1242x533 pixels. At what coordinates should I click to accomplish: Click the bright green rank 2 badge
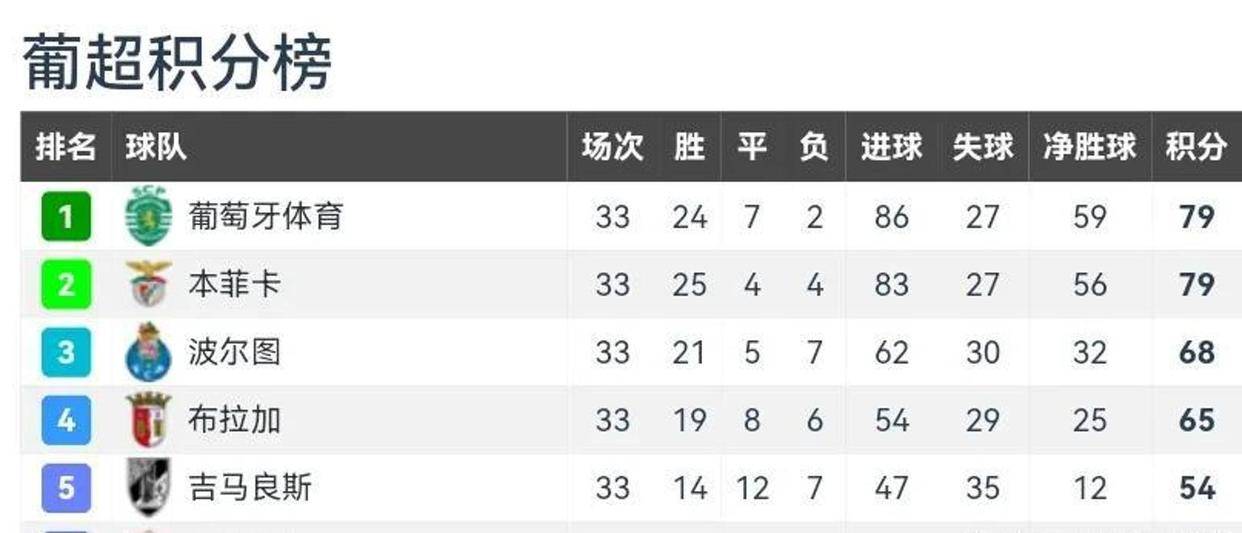pyautogui.click(x=66, y=284)
